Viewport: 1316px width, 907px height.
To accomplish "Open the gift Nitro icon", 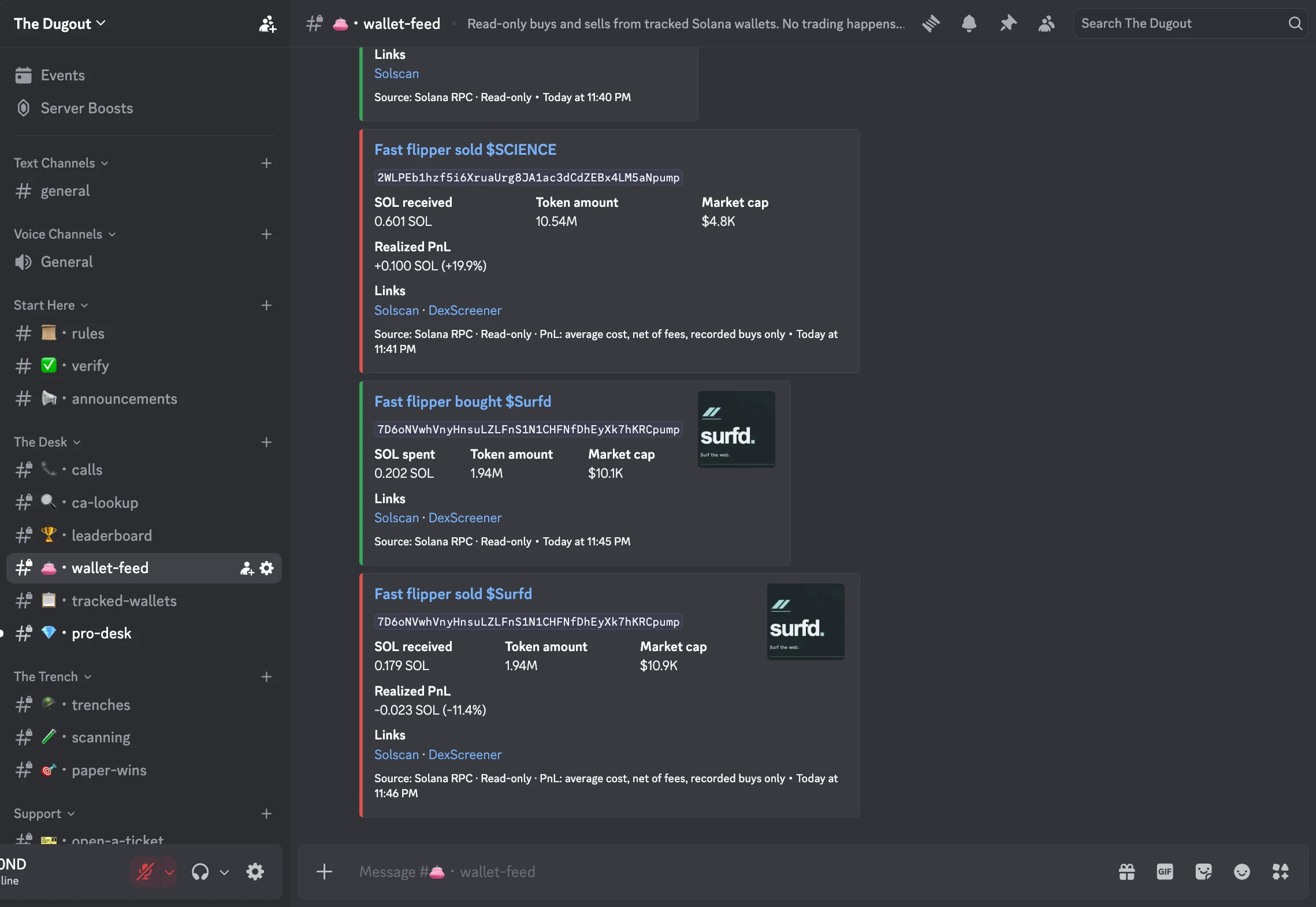I will click(1127, 872).
